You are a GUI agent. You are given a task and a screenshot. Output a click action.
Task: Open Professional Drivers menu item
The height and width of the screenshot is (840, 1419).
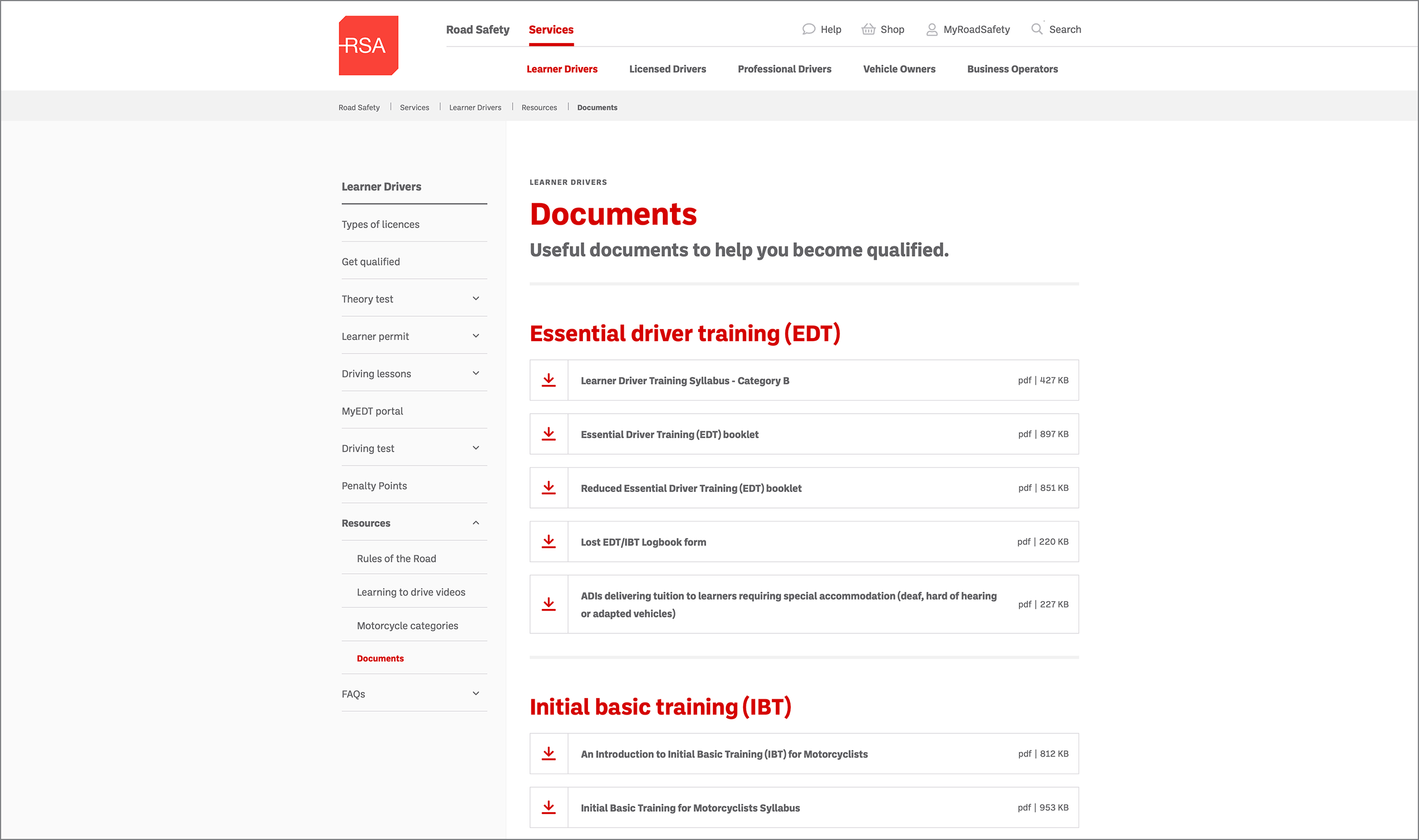784,69
